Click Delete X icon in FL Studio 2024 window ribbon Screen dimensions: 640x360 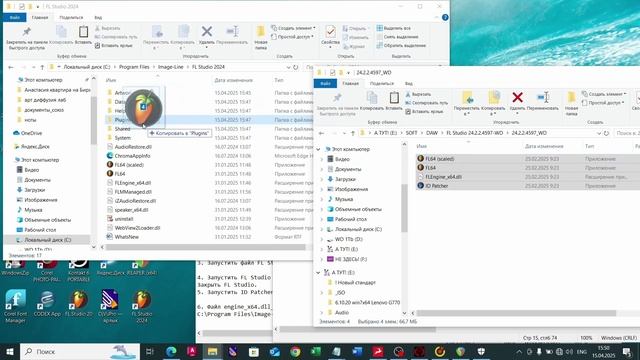point(207,31)
